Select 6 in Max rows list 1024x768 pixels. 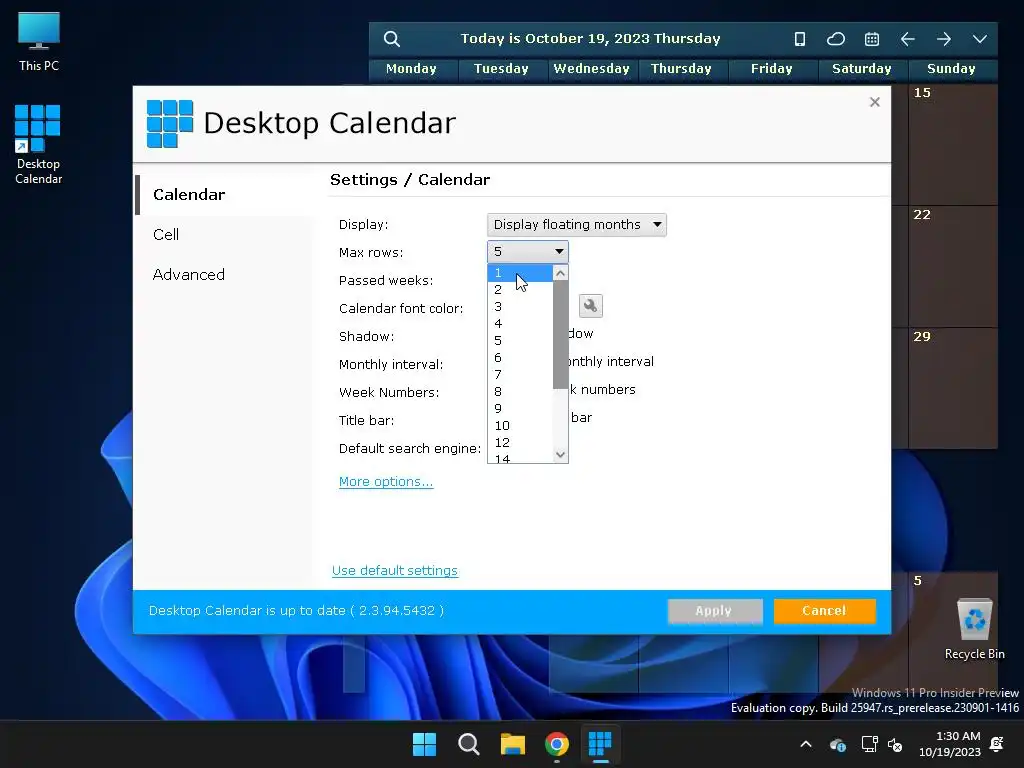coord(520,357)
